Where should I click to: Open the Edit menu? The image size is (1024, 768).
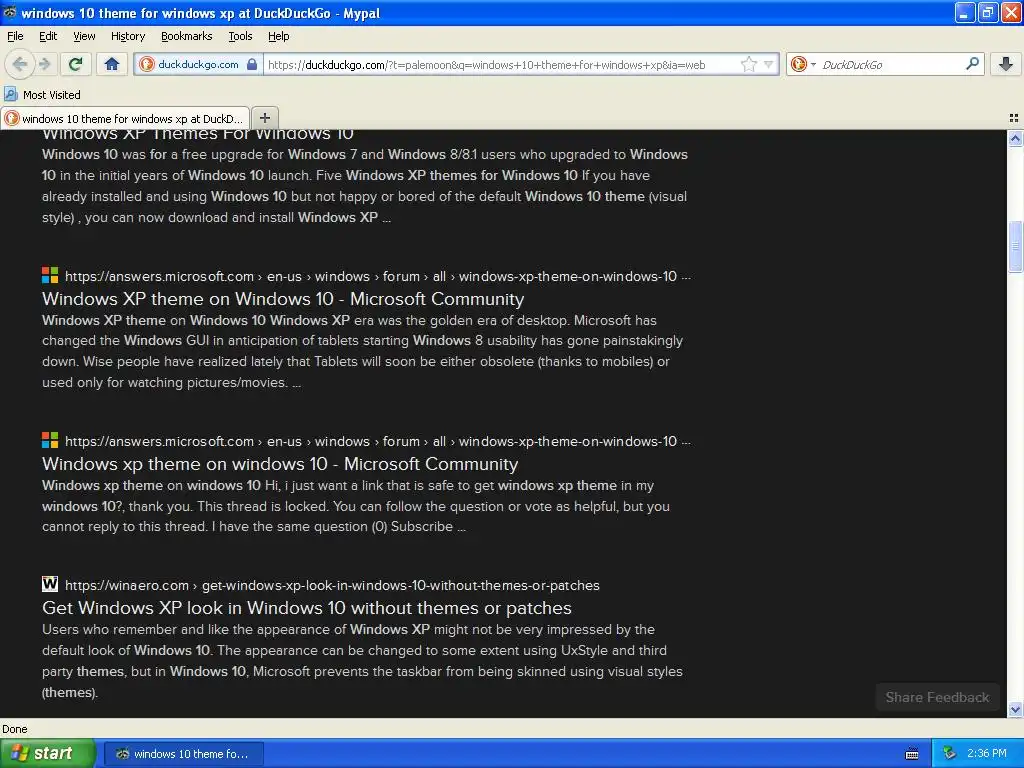[x=48, y=36]
